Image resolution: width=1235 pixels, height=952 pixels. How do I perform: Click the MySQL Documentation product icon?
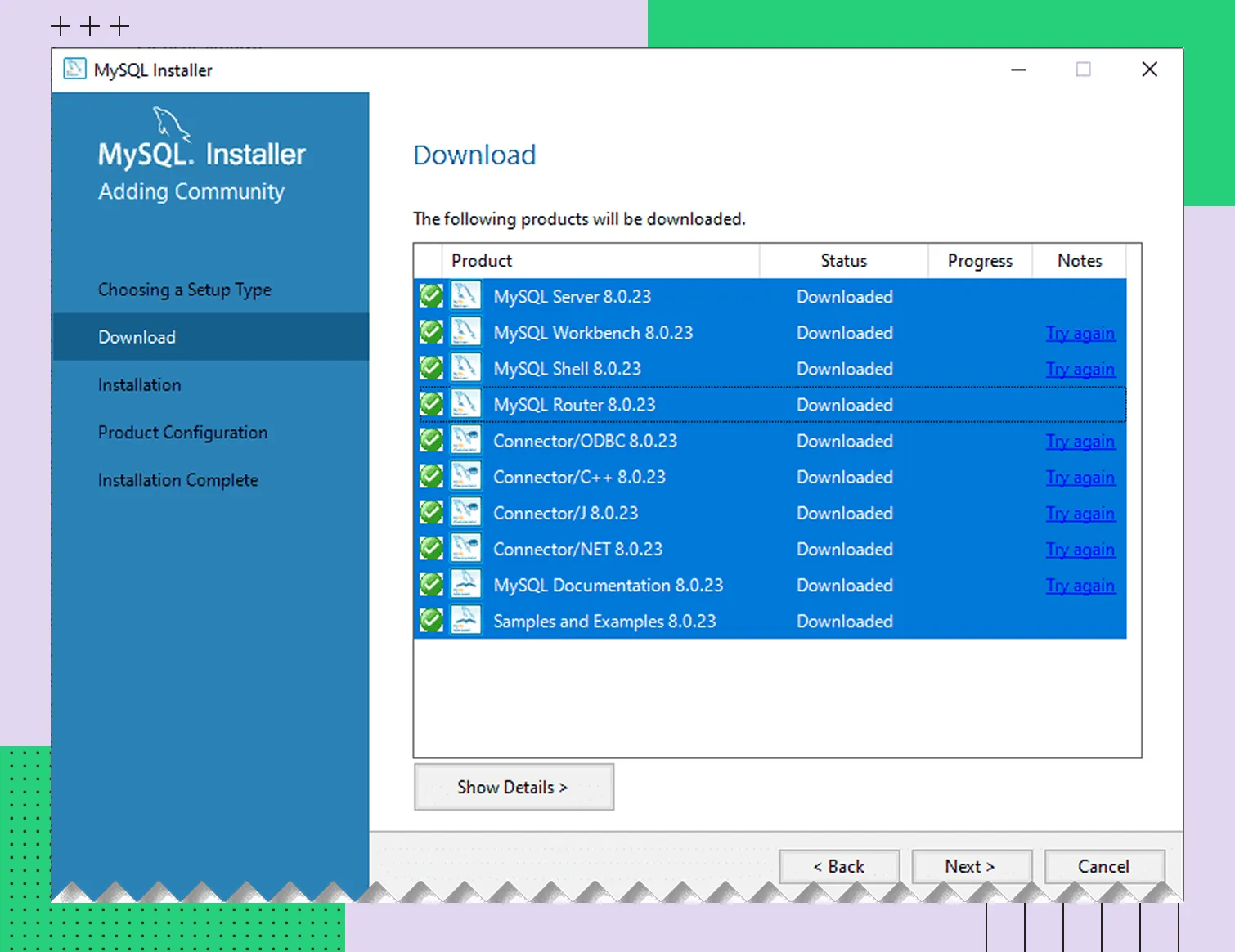click(465, 585)
